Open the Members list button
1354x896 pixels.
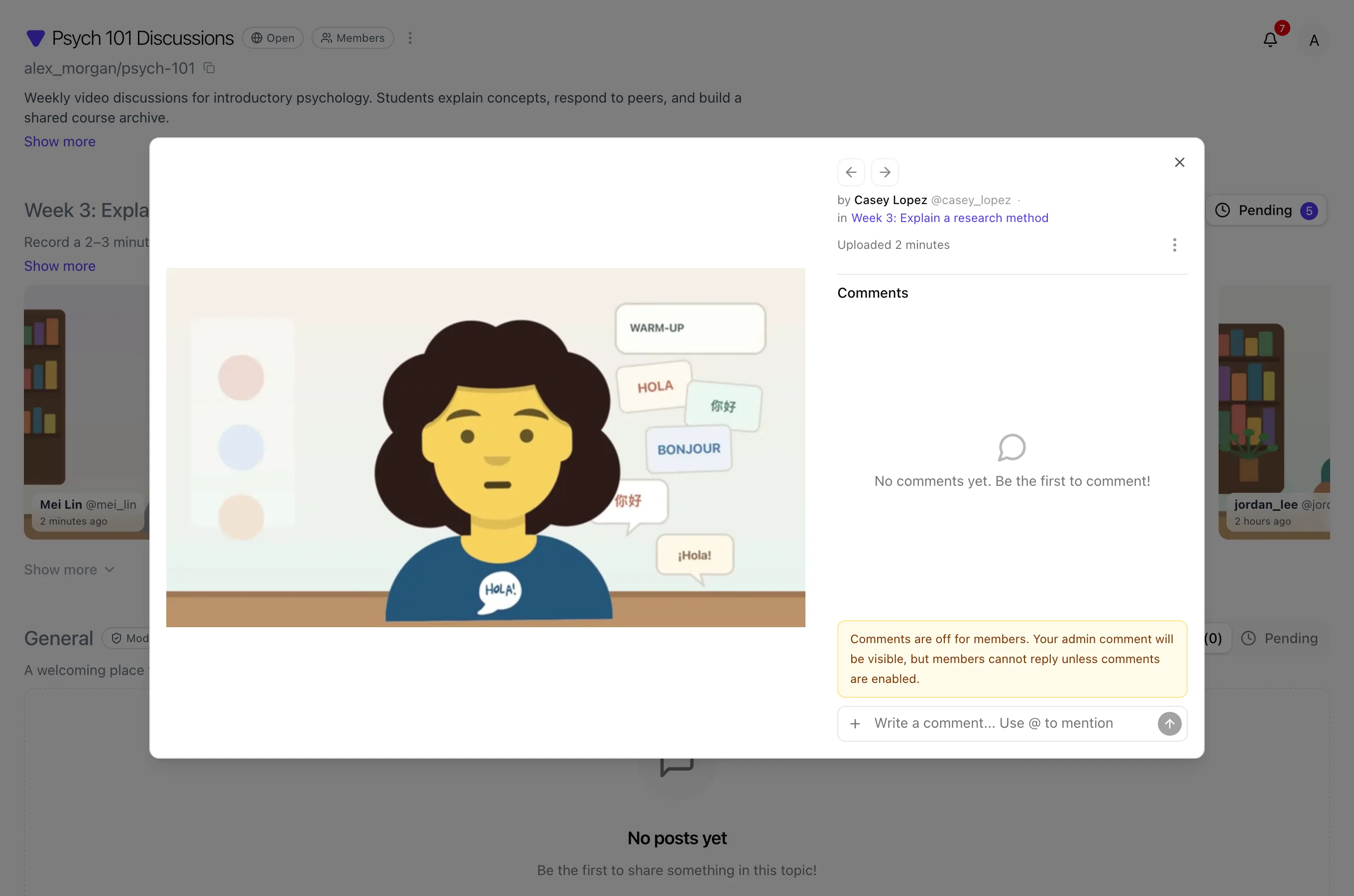[352, 38]
